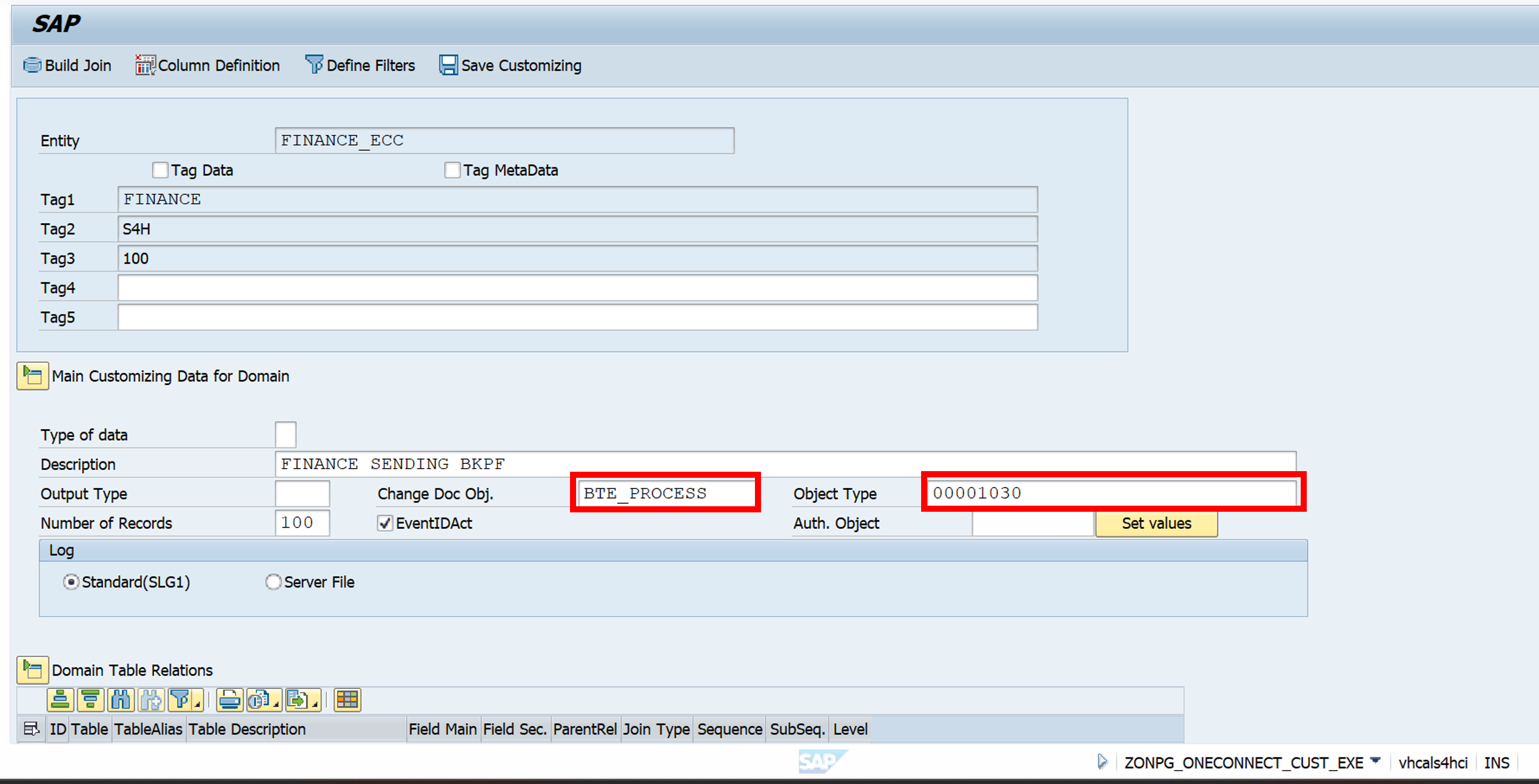Open the export dropdown arrow in table toolbar
1539x784 pixels.
coord(315,705)
